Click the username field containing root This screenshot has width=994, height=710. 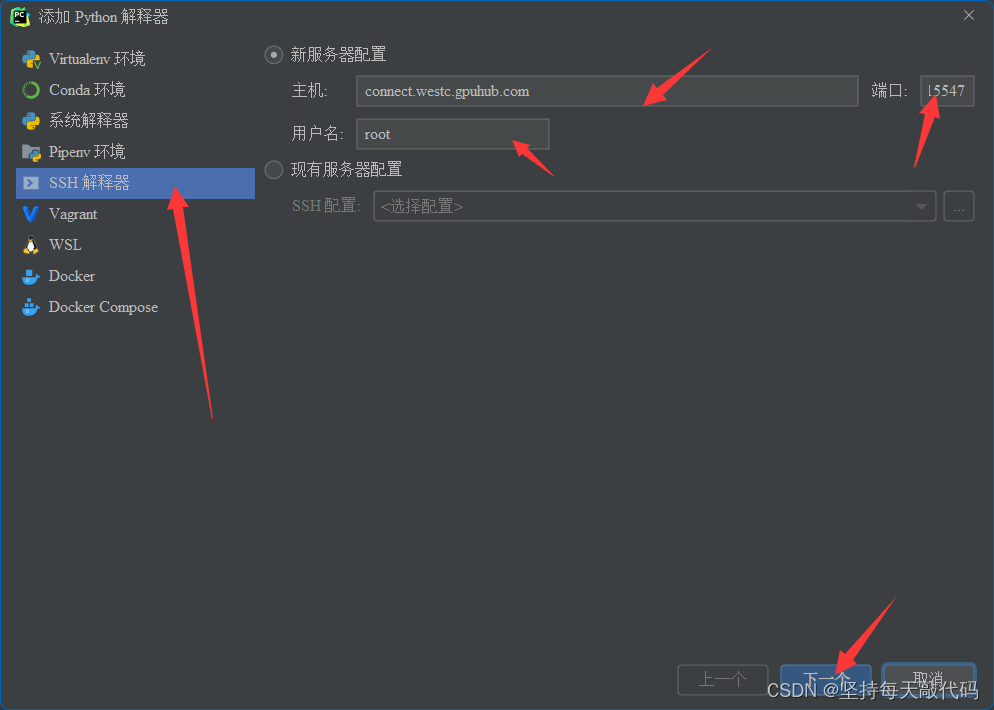pyautogui.click(x=453, y=134)
